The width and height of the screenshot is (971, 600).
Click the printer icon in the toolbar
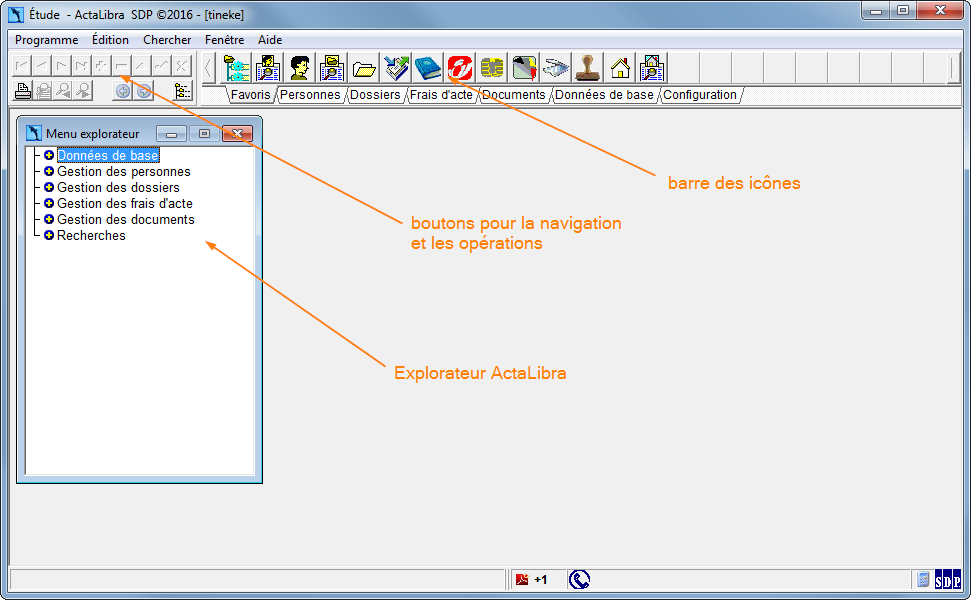(22, 91)
